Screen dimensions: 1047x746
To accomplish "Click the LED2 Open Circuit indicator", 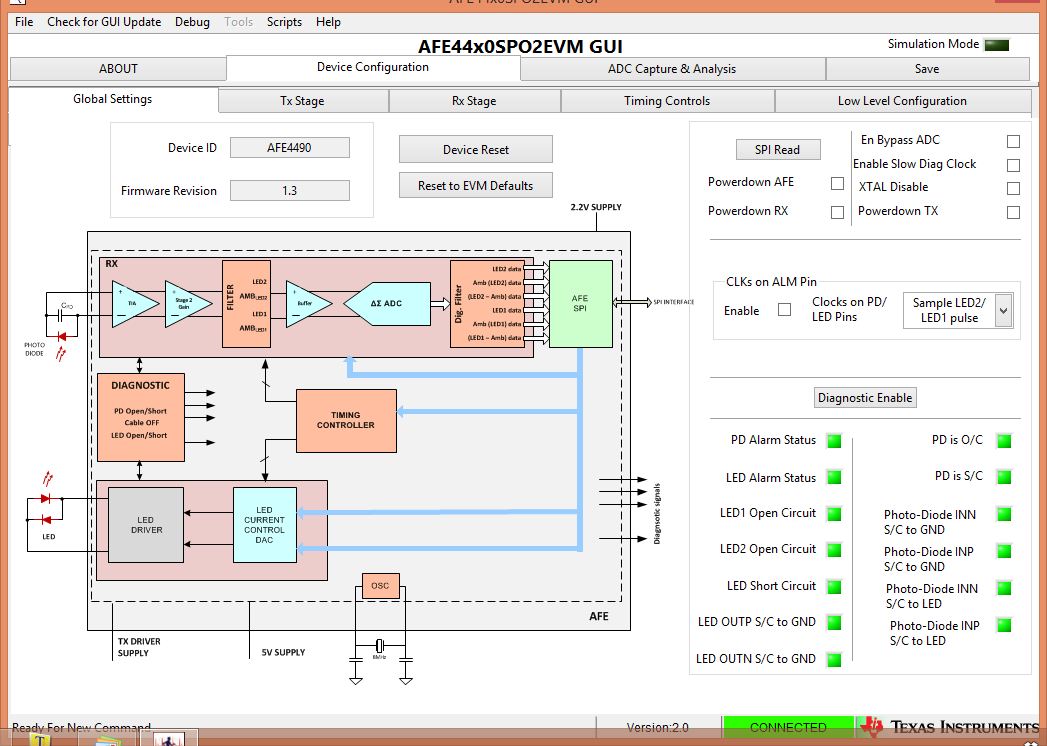I will [834, 550].
